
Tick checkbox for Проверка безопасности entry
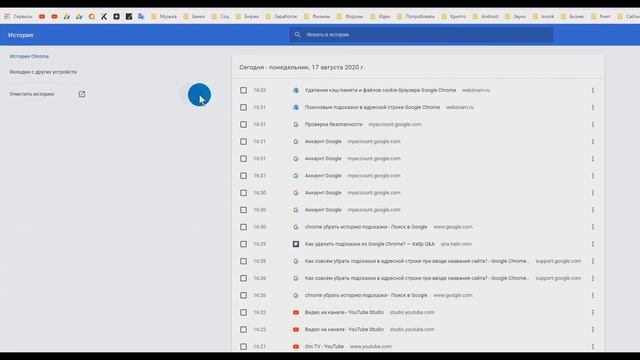pos(243,124)
